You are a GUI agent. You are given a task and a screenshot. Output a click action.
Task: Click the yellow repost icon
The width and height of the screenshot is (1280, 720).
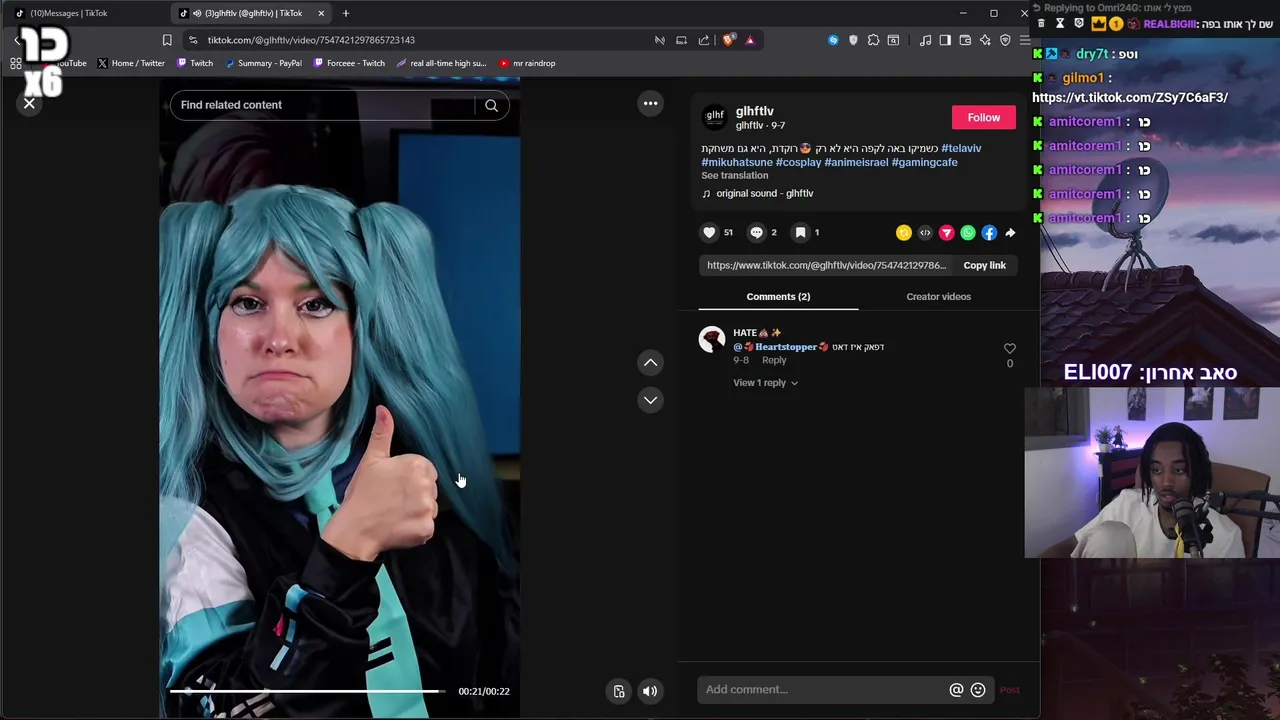[x=904, y=233]
